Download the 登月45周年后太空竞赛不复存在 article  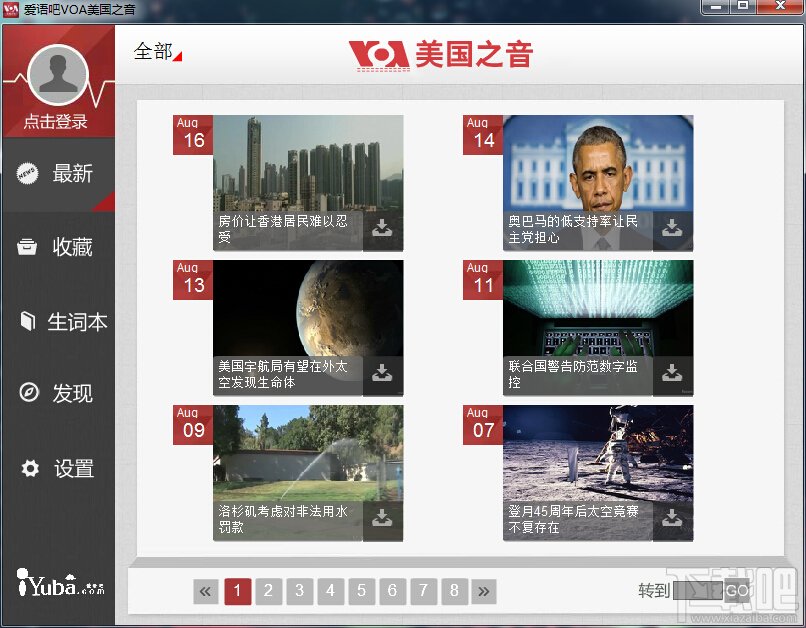pyautogui.click(x=672, y=520)
